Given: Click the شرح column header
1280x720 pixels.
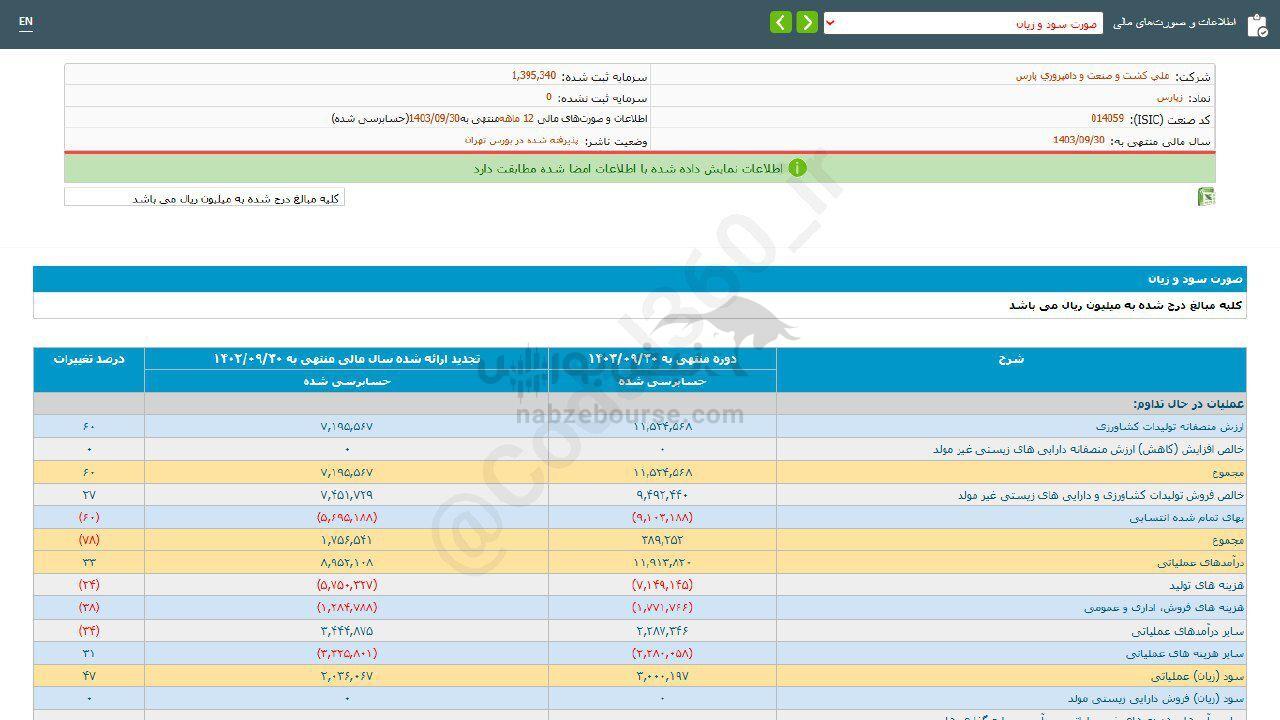Looking at the screenshot, I should coord(1011,359).
